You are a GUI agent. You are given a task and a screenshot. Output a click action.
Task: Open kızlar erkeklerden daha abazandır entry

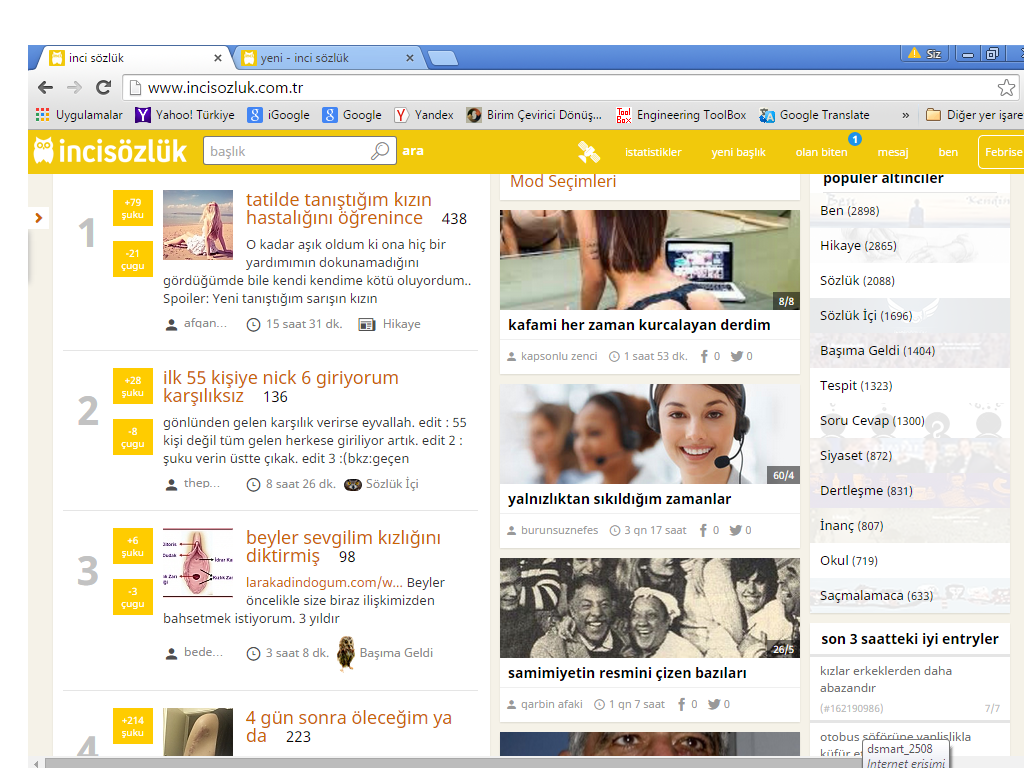pos(886,679)
